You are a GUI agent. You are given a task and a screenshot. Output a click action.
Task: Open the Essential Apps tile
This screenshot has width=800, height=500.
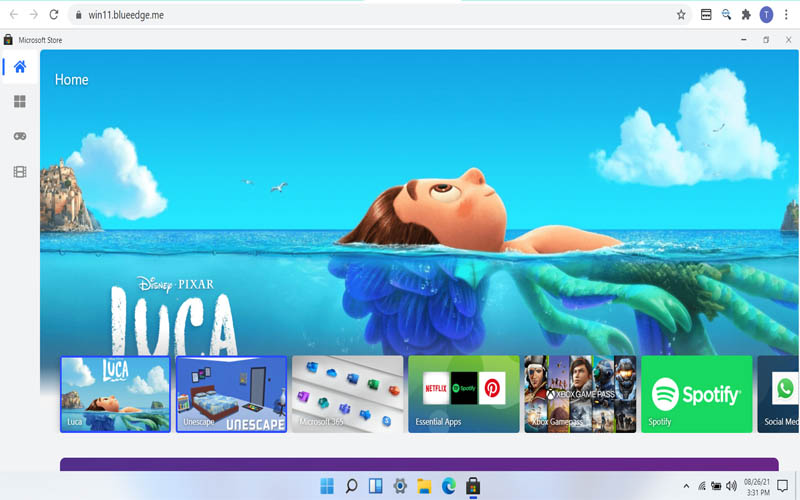tap(463, 394)
